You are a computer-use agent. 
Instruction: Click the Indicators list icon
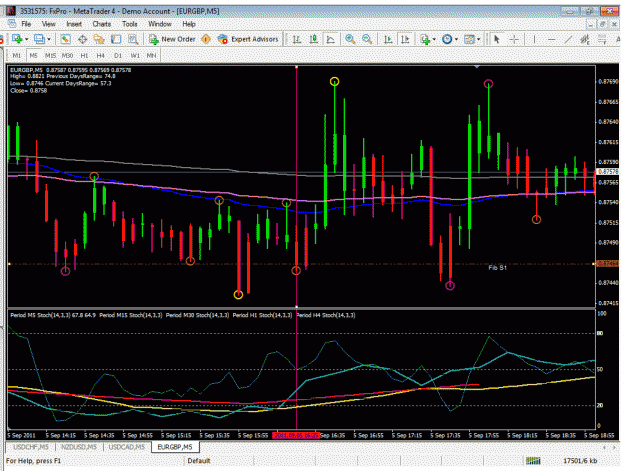point(425,39)
